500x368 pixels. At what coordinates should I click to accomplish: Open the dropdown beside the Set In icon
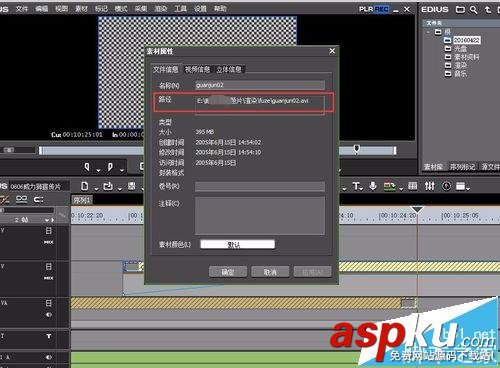[x=98, y=170]
